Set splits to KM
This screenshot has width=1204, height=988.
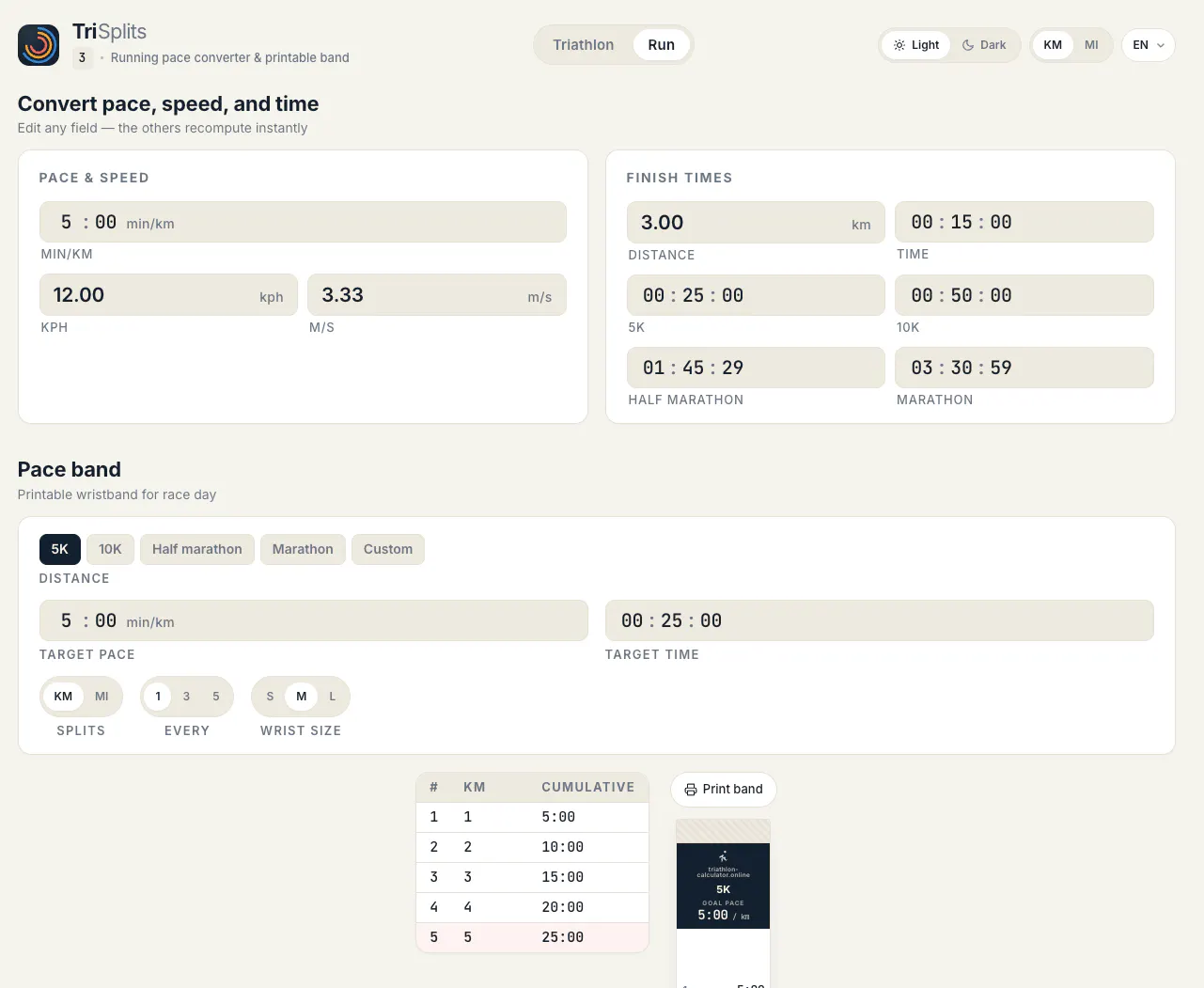[63, 697]
